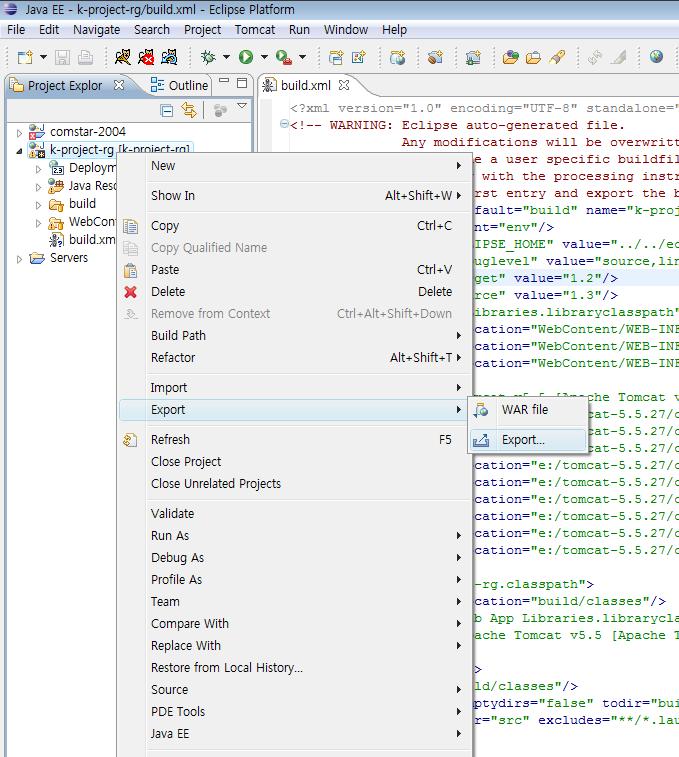Click the Save toolbar icon
Image resolution: width=679 pixels, height=757 pixels.
[x=62, y=57]
